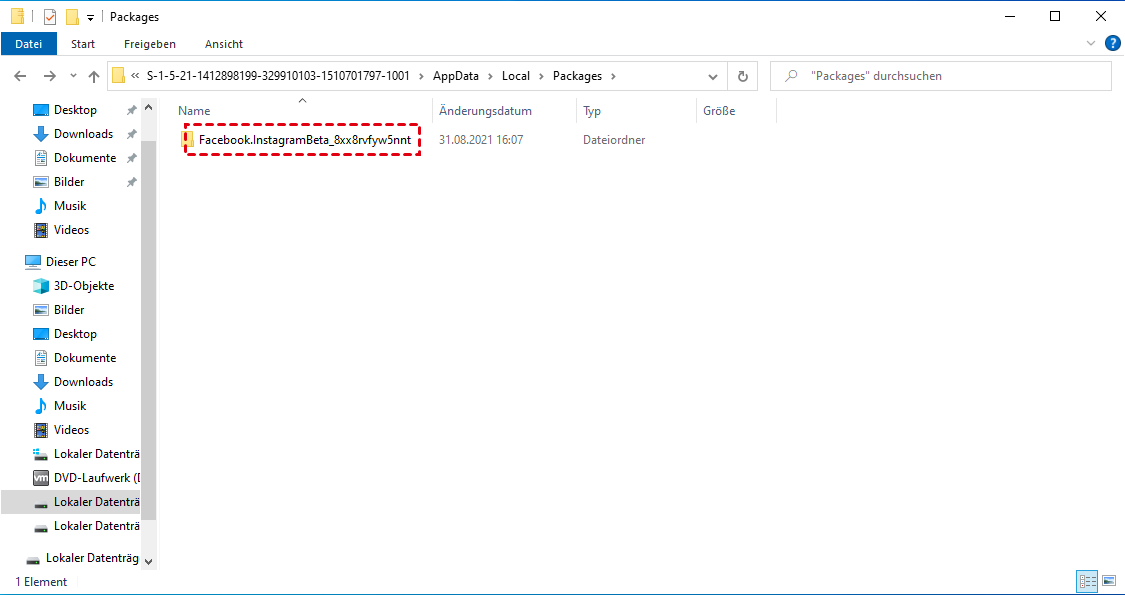Open the help question mark icon

pos(1112,43)
